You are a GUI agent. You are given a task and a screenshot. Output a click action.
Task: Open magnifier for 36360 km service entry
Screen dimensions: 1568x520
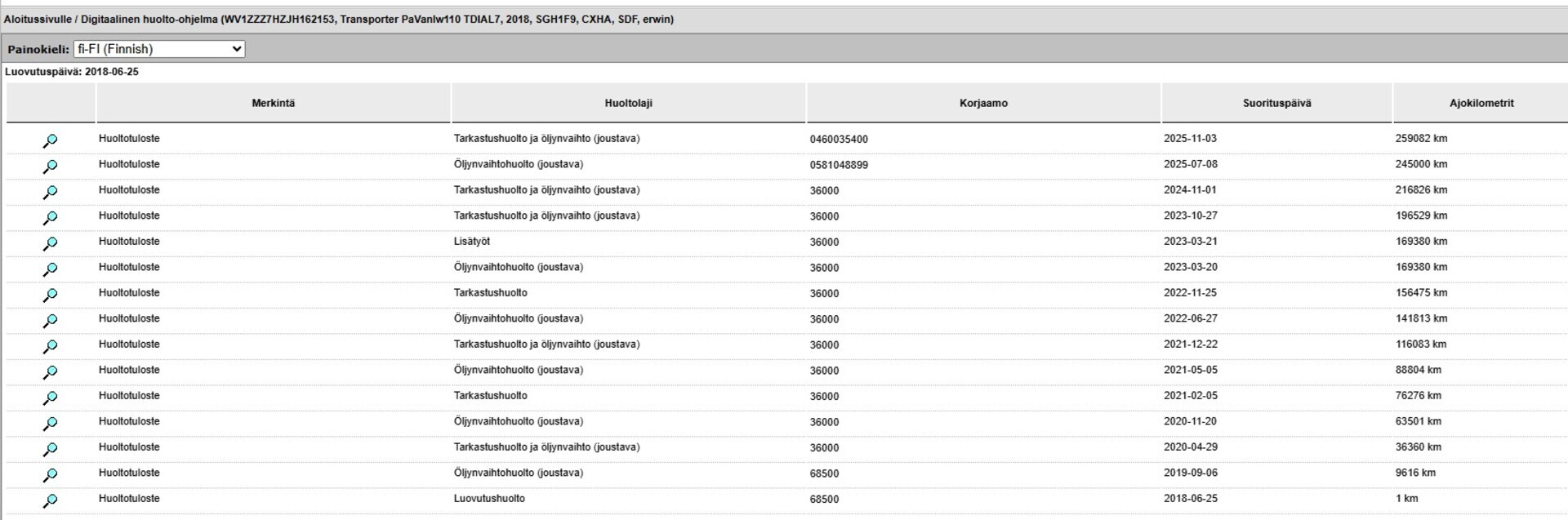[50, 450]
